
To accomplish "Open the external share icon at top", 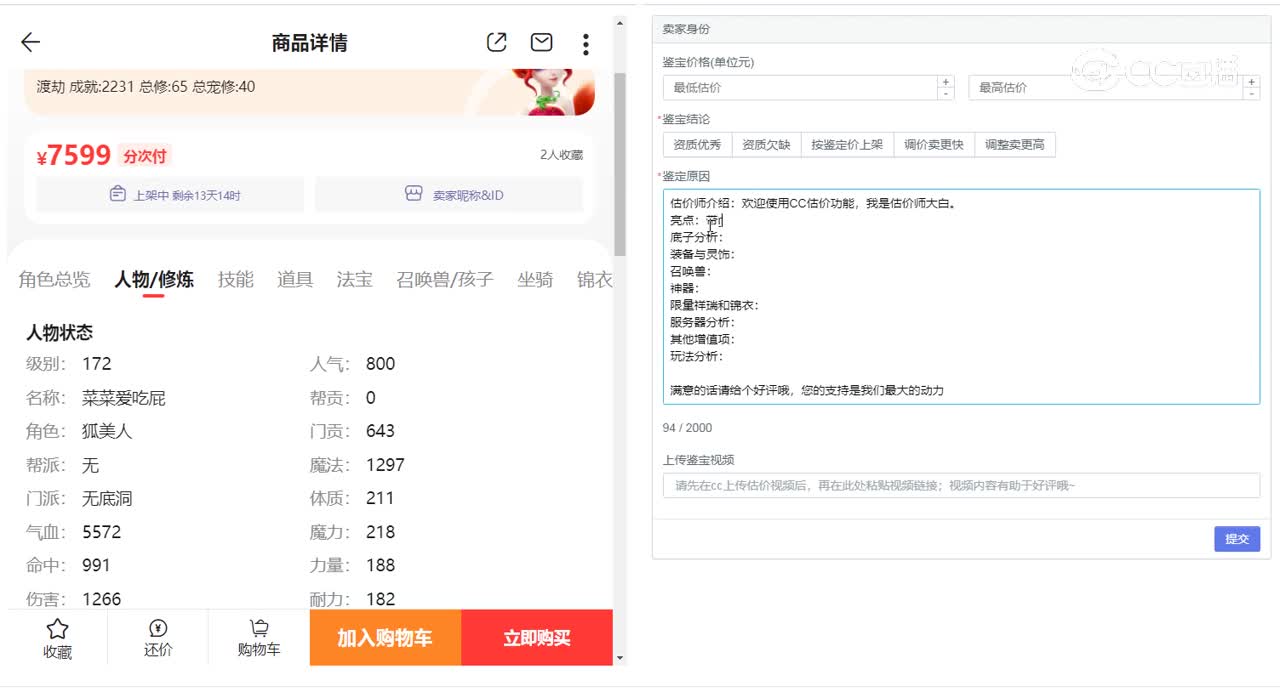I will point(496,42).
